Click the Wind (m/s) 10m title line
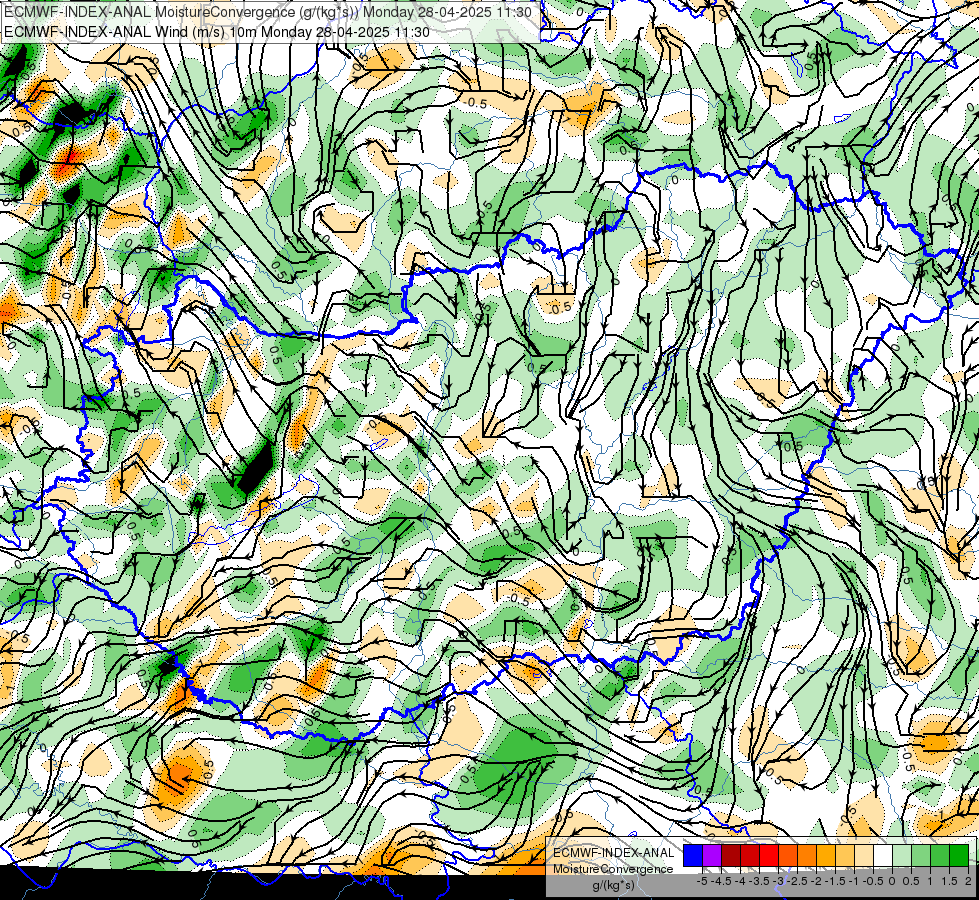 (217, 32)
